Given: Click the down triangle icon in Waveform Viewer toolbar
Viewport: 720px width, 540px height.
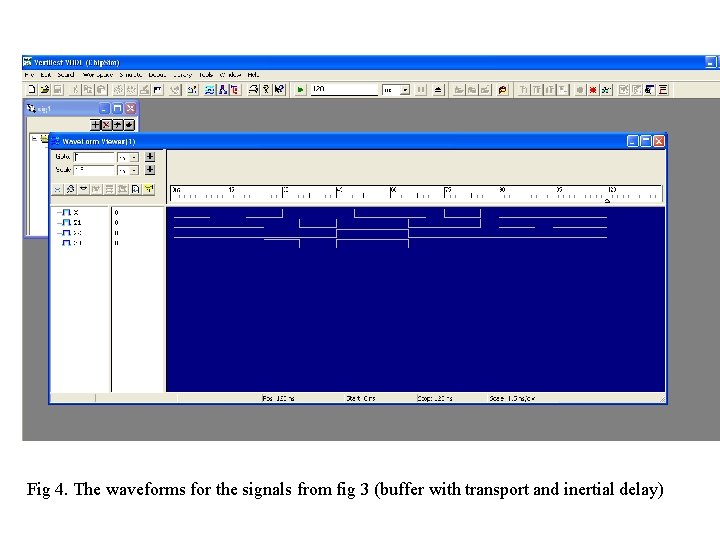Looking at the screenshot, I should click(83, 189).
